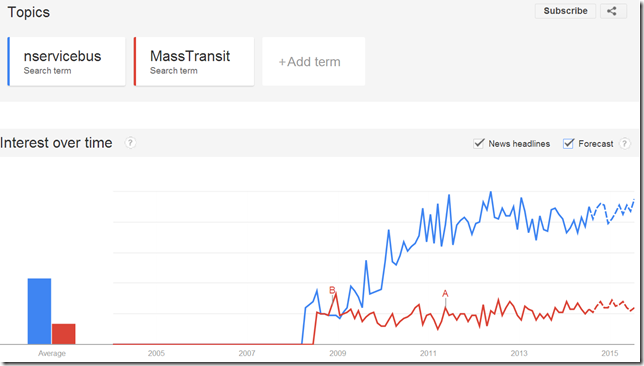
Task: Click news marker B on the red line
Action: [x=332, y=290]
